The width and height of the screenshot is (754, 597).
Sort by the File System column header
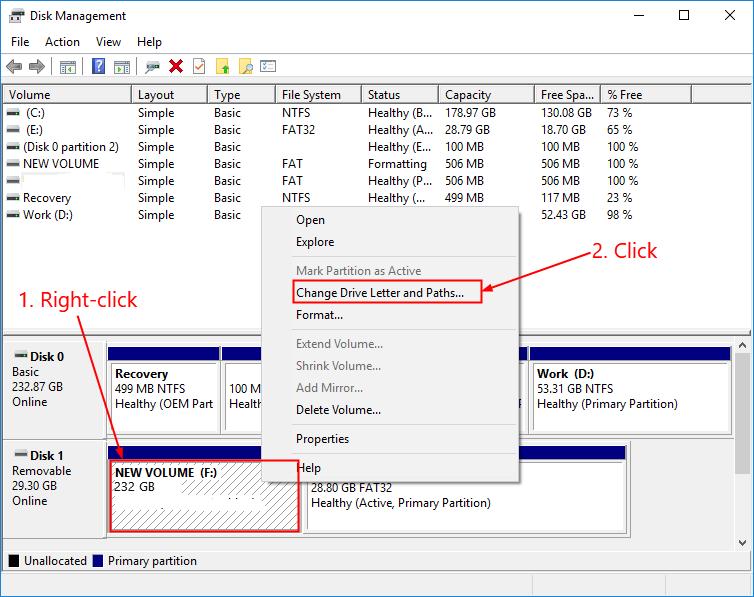click(x=318, y=95)
